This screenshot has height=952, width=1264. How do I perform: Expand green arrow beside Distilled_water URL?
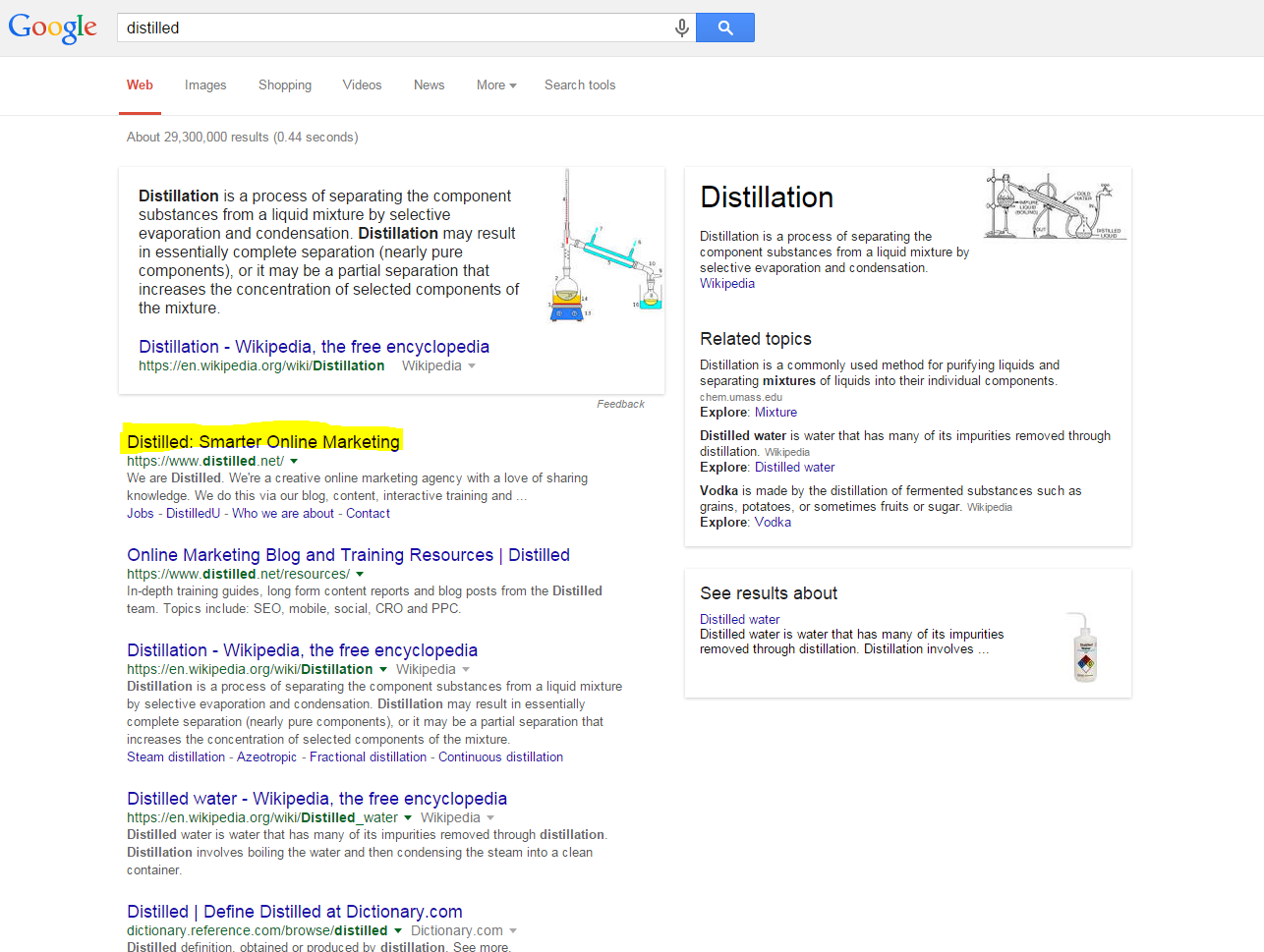[408, 818]
